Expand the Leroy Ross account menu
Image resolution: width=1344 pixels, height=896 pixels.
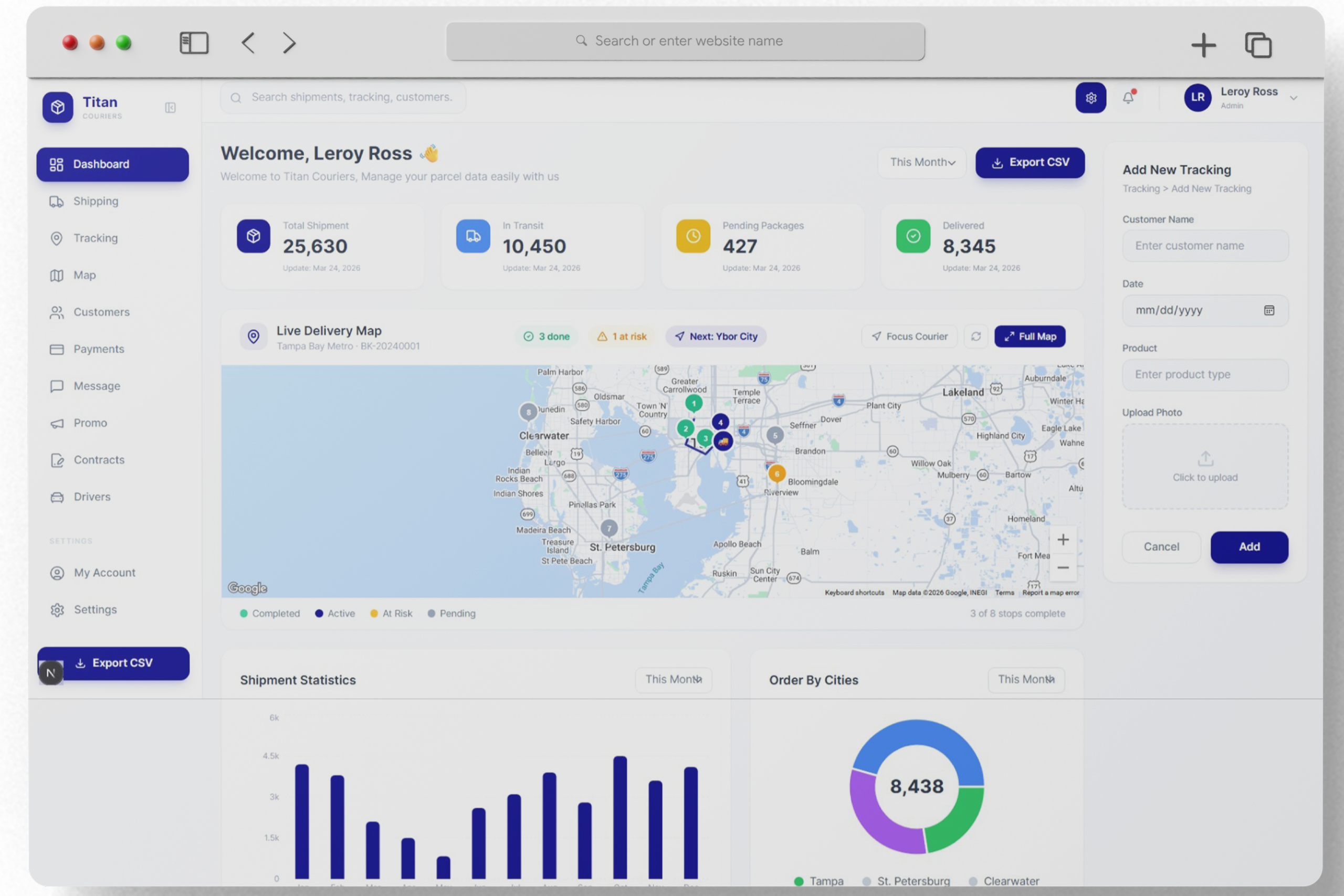pyautogui.click(x=1294, y=98)
